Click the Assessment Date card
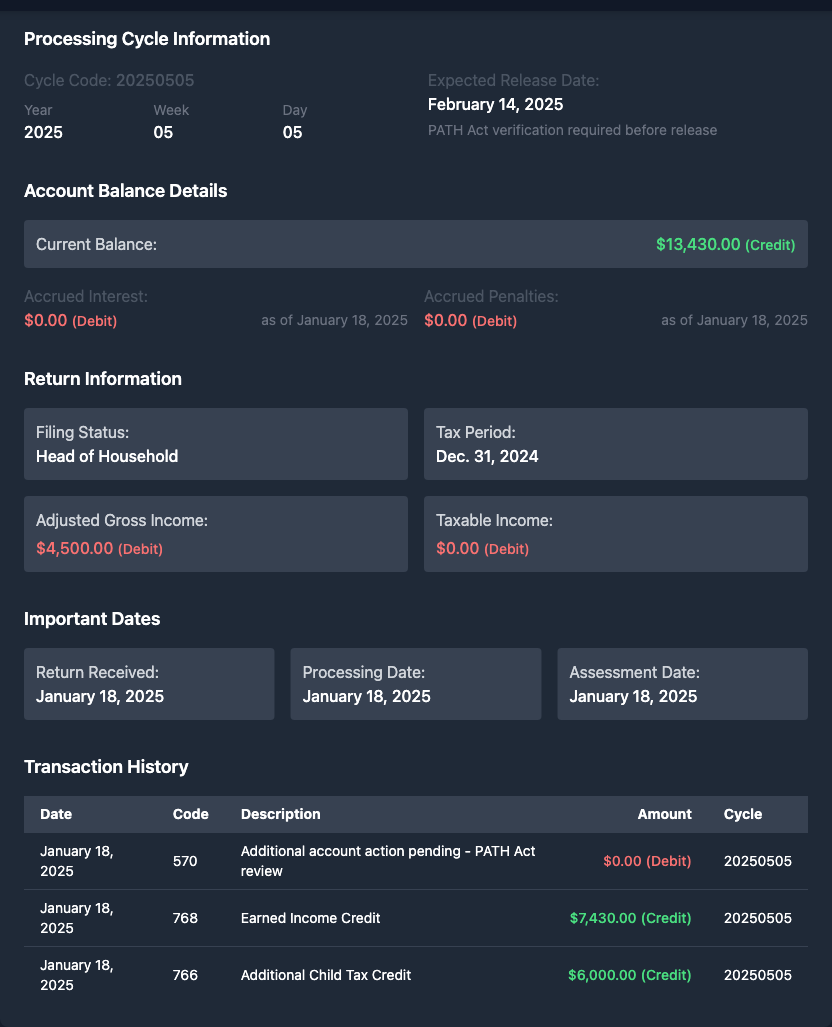This screenshot has width=832, height=1027. [682, 684]
